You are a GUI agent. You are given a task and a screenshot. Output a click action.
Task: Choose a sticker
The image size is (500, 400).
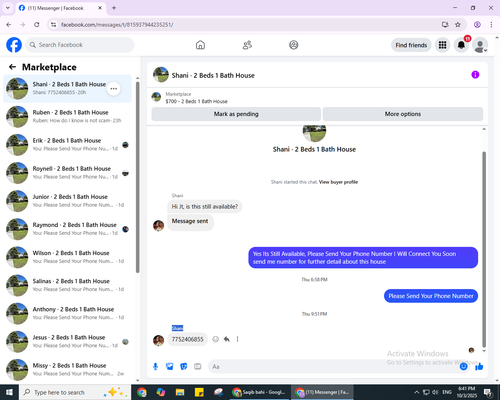click(184, 367)
